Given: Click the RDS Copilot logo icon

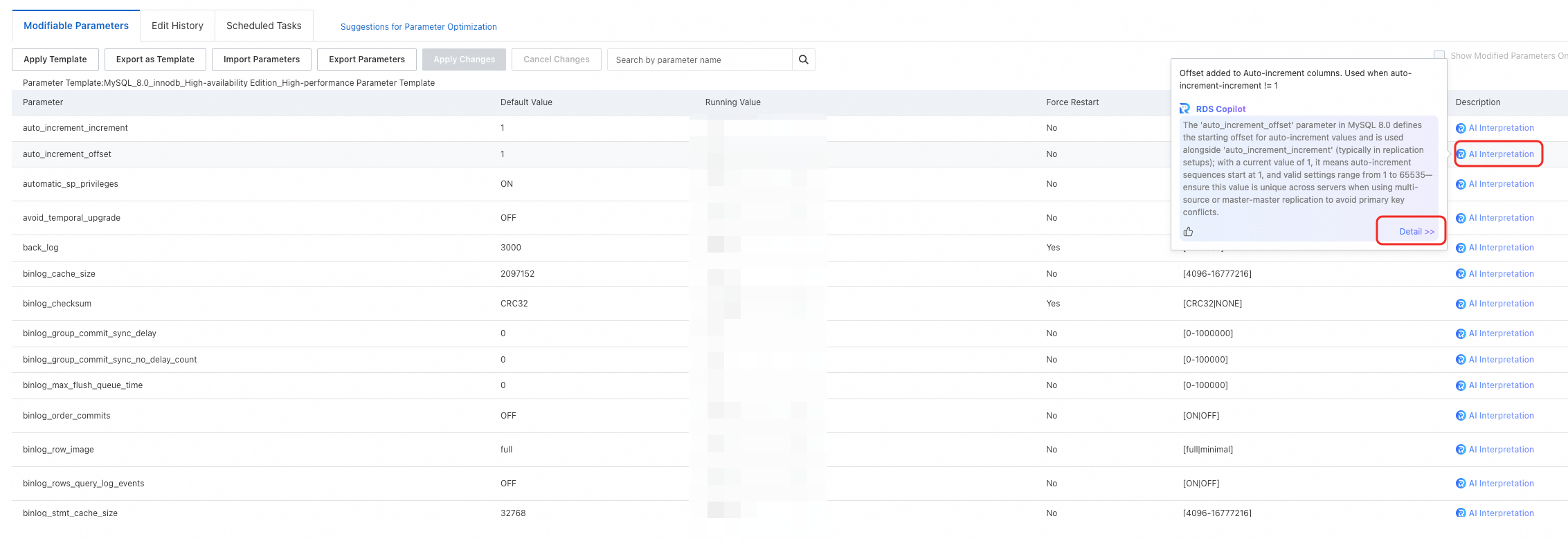Looking at the screenshot, I should pyautogui.click(x=1185, y=109).
